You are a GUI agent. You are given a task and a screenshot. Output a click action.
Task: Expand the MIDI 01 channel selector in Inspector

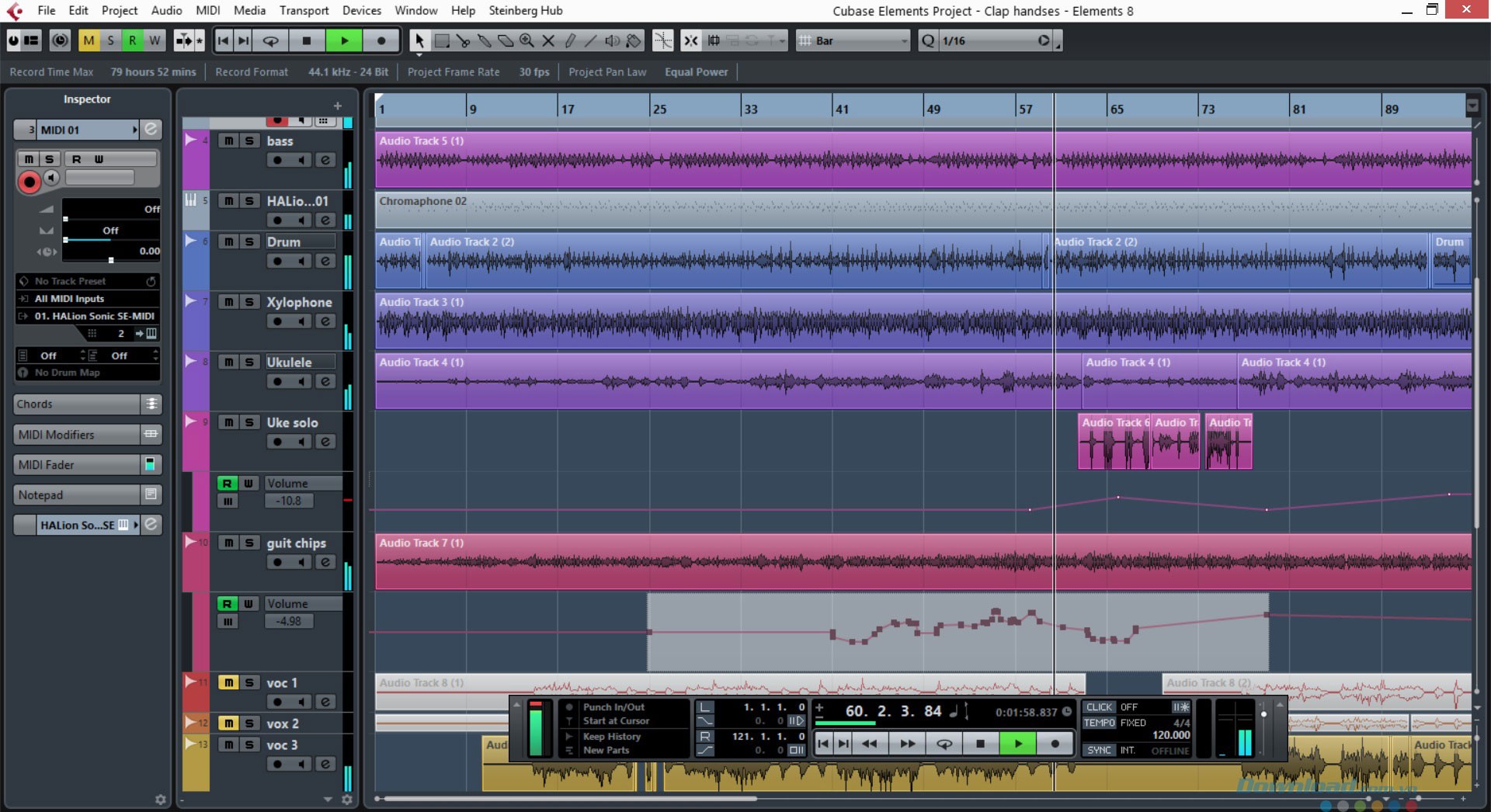tap(134, 130)
